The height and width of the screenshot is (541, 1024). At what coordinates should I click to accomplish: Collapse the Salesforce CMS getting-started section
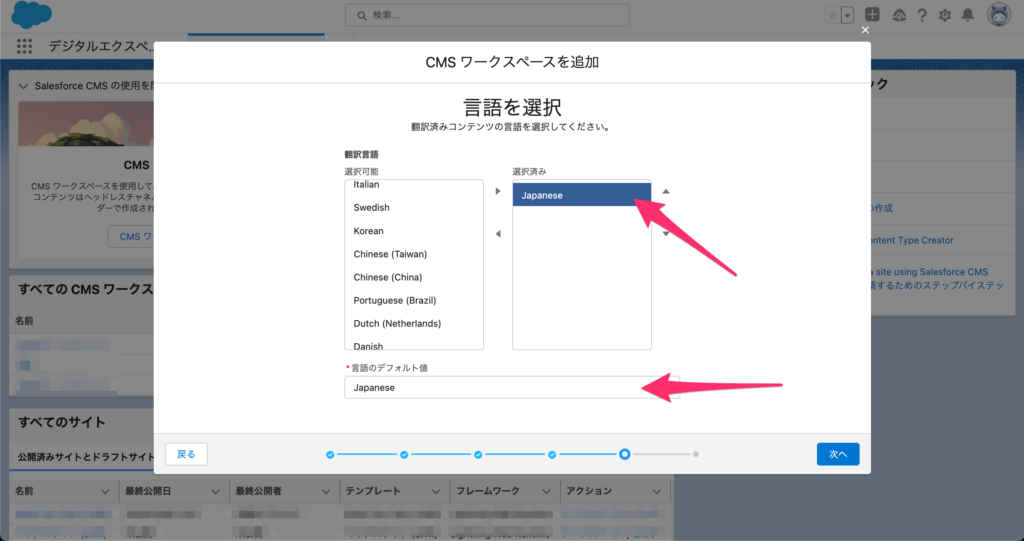click(x=24, y=86)
